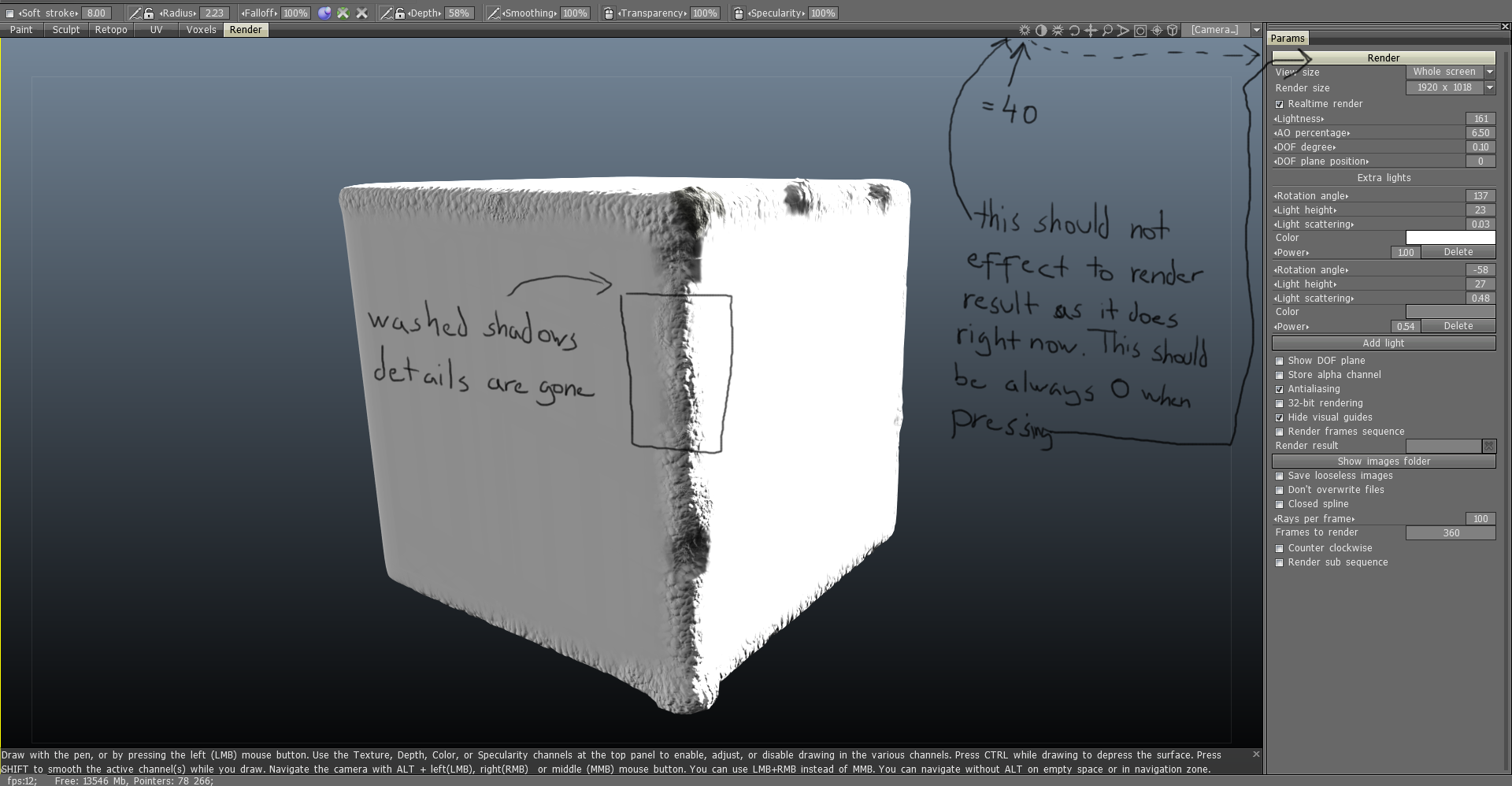Viewport: 1512px width, 786px height.
Task: Click the sun lighting icon in viewport toolbar
Action: tap(1025, 30)
